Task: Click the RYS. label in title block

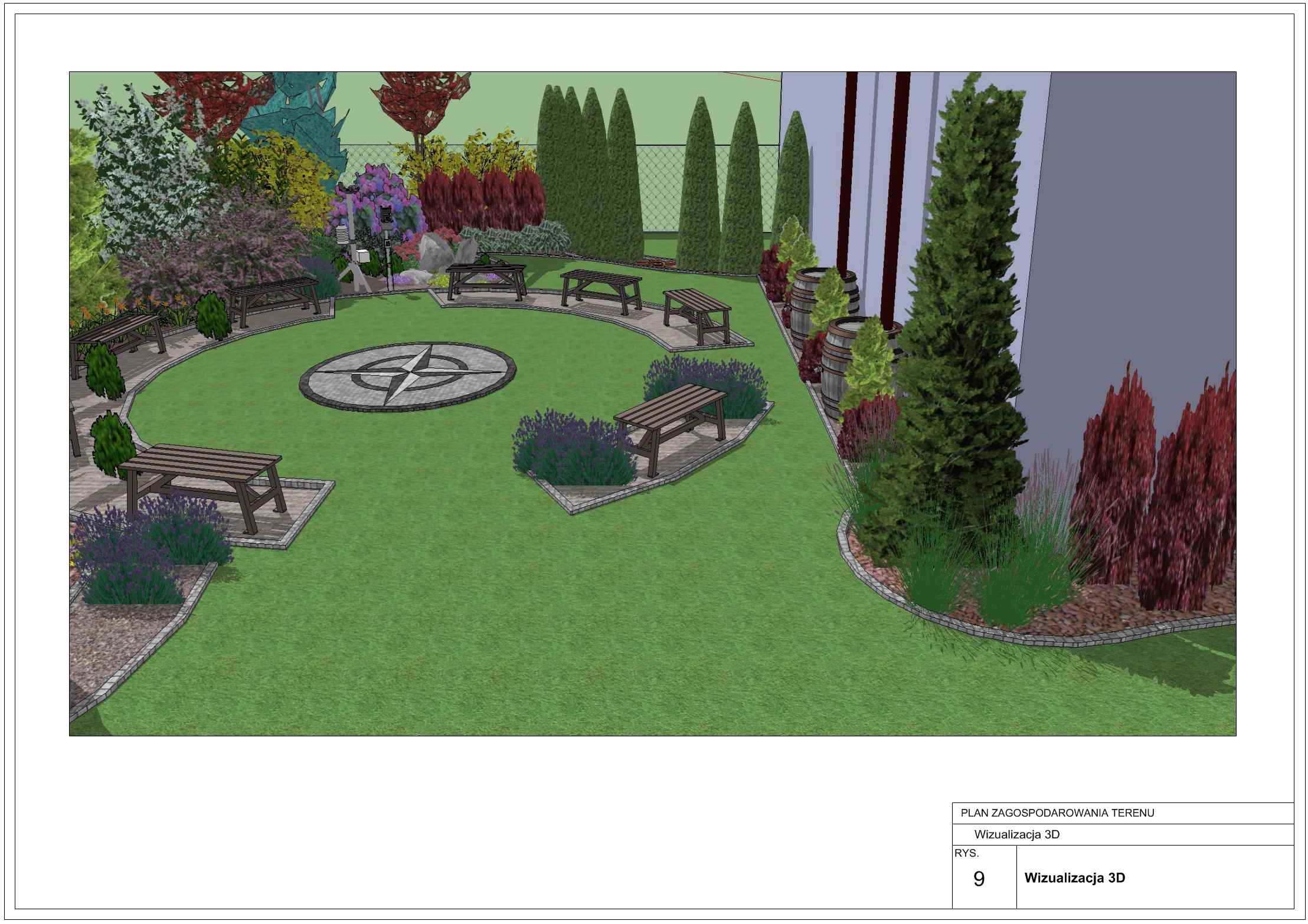Action: (x=966, y=853)
